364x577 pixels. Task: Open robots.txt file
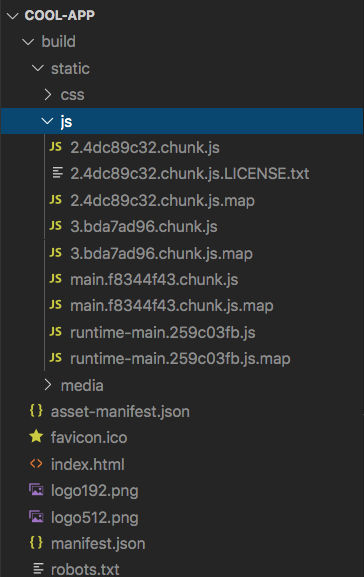(85, 569)
